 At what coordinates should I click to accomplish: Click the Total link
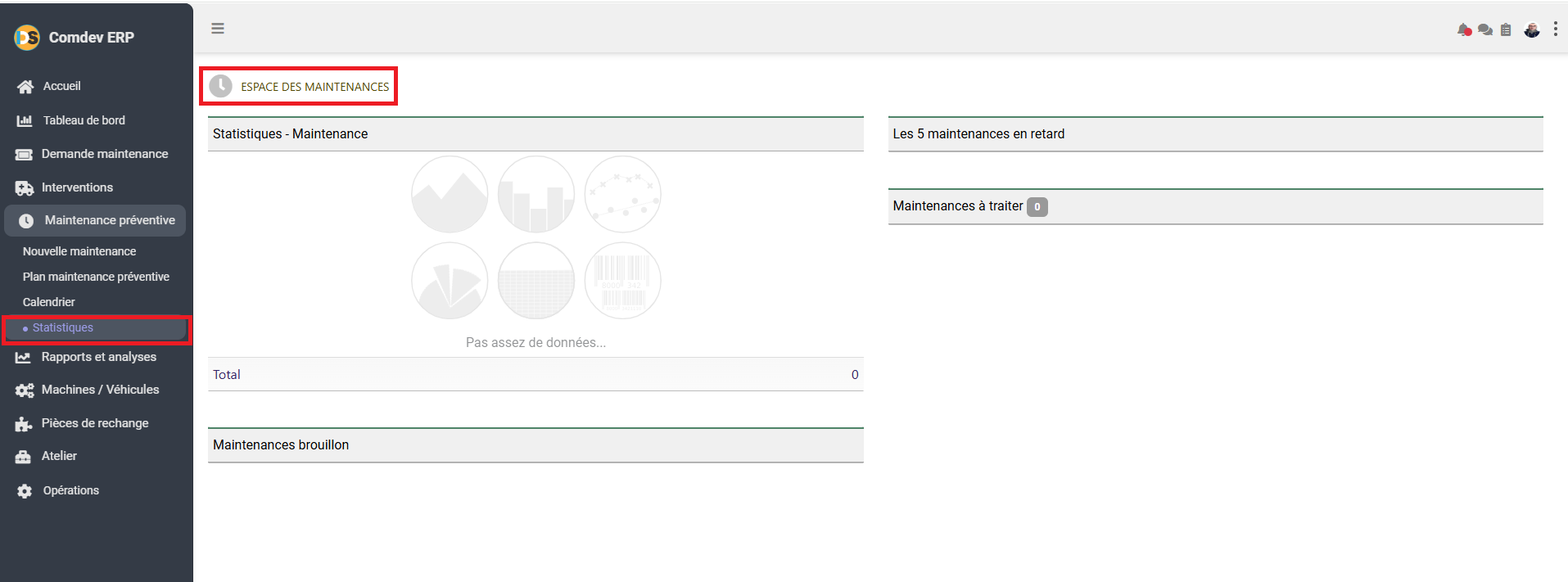click(227, 375)
